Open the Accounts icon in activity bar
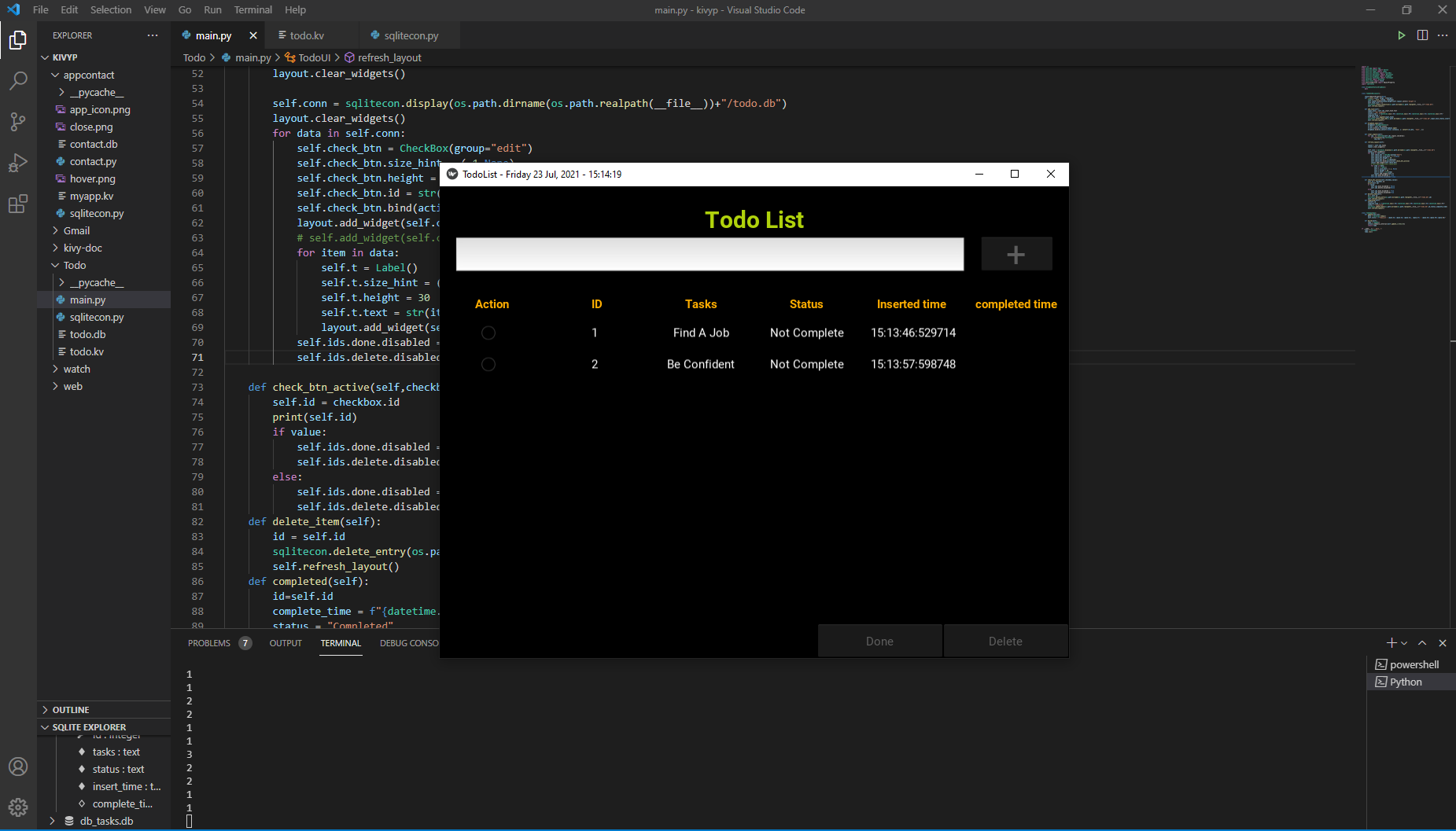Image resolution: width=1456 pixels, height=831 pixels. tap(18, 767)
